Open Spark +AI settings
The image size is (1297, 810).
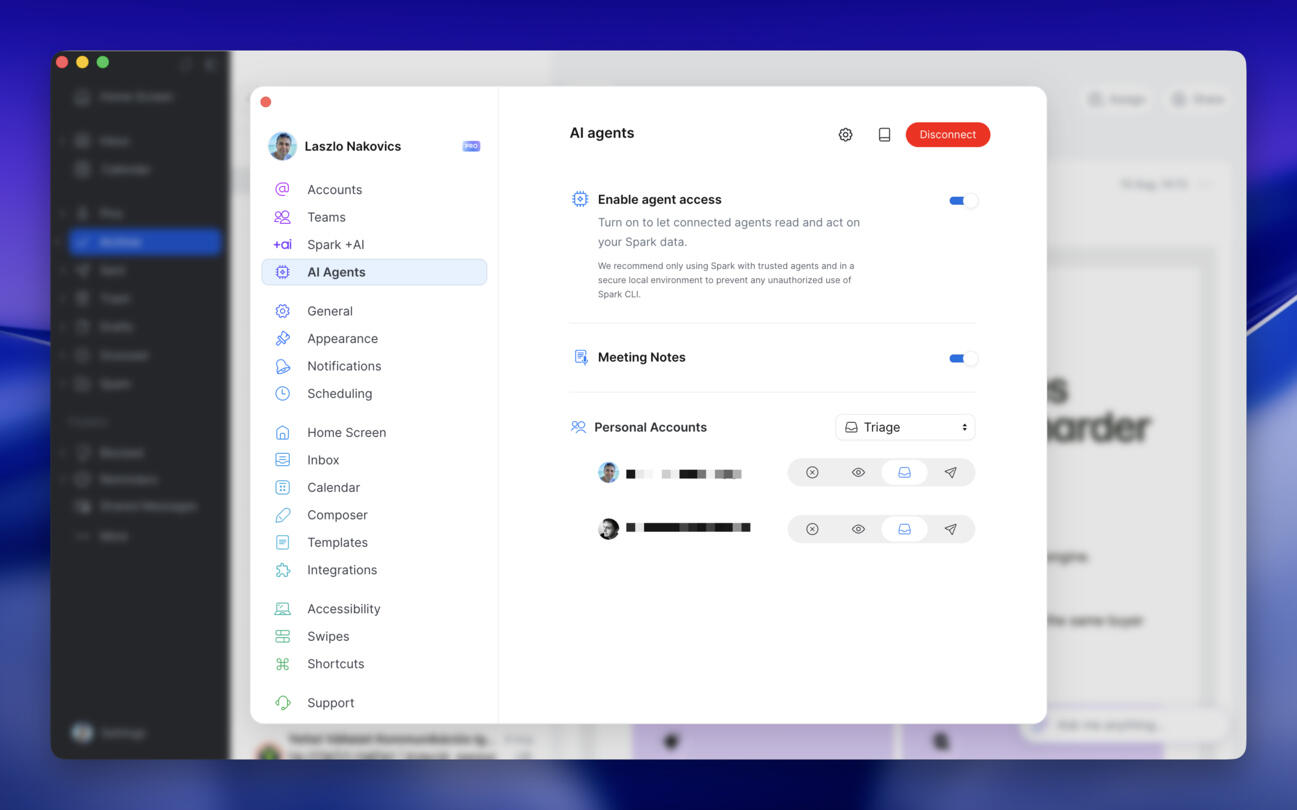pyautogui.click(x=374, y=245)
